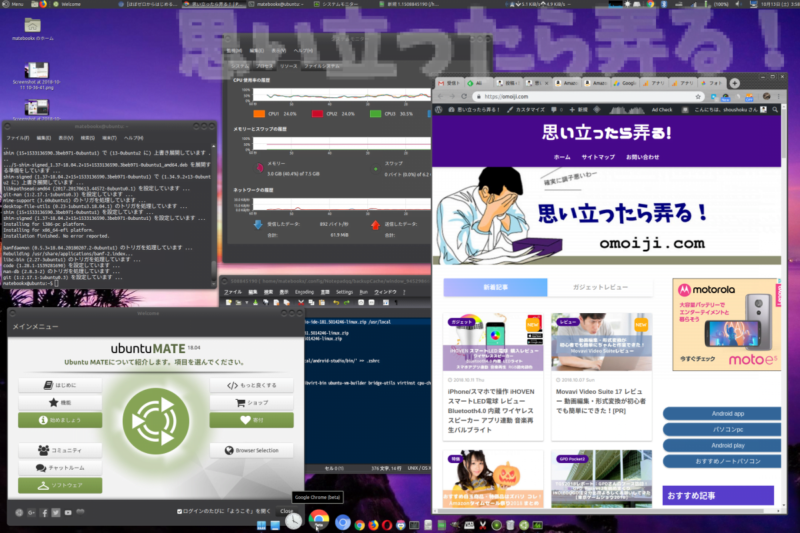This screenshot has width=800, height=533.
Task: Click the cut icon in Notepadqq toolbar
Action: (x=301, y=302)
